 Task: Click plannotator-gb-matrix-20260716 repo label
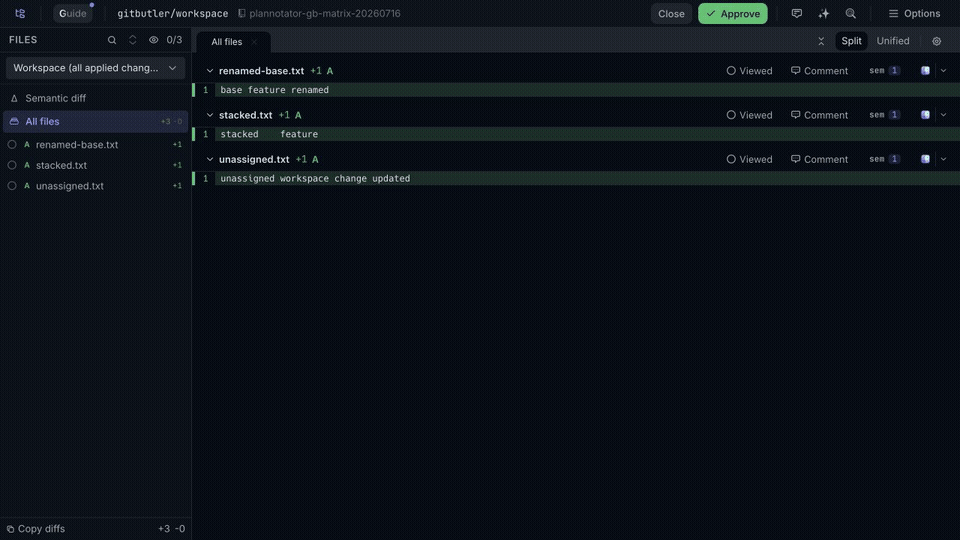pos(324,13)
